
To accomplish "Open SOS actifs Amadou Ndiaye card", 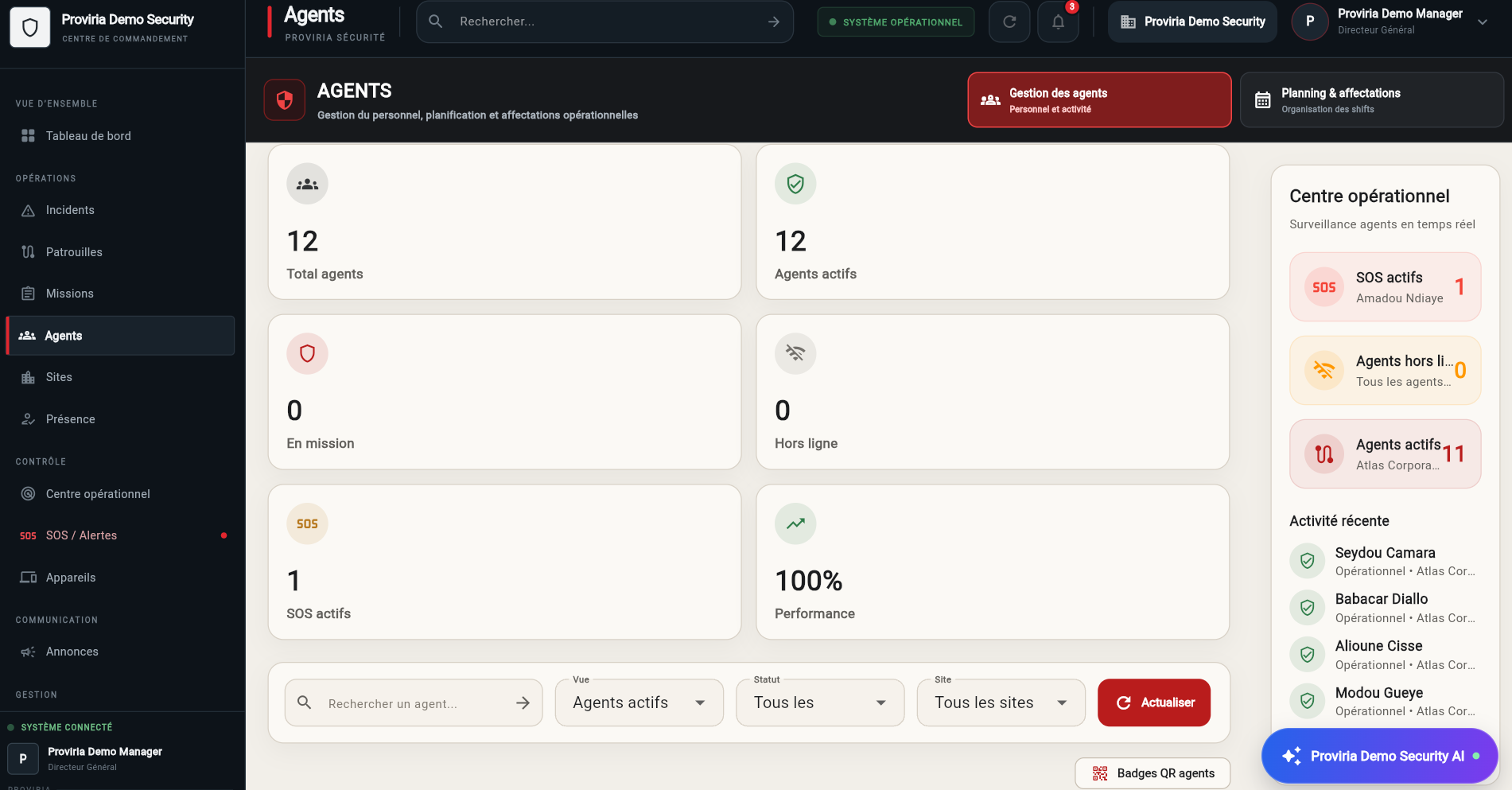I will (x=1386, y=287).
